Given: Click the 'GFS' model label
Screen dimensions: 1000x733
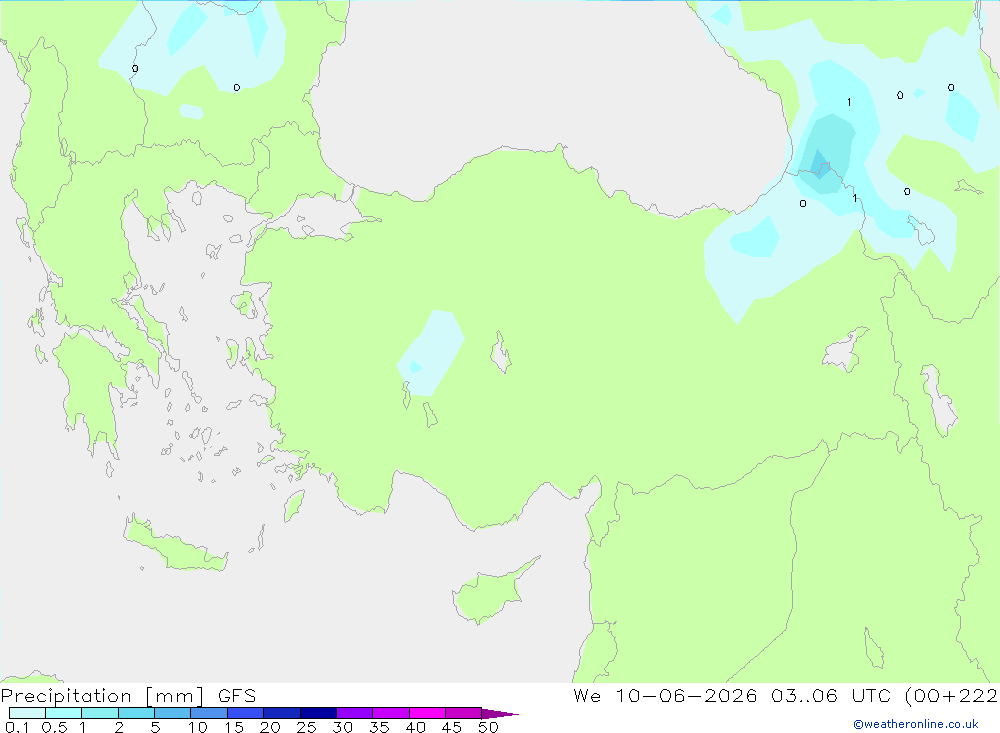Looking at the screenshot, I should [237, 696].
